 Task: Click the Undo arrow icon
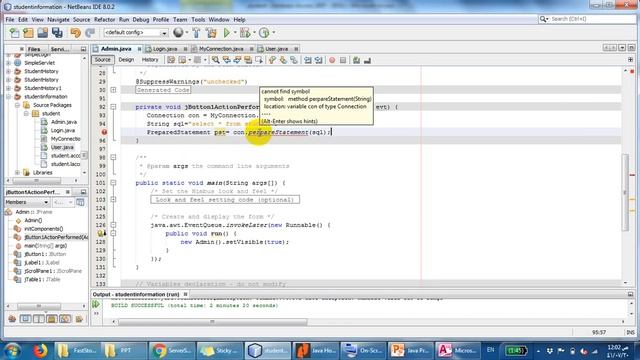(x=75, y=33)
